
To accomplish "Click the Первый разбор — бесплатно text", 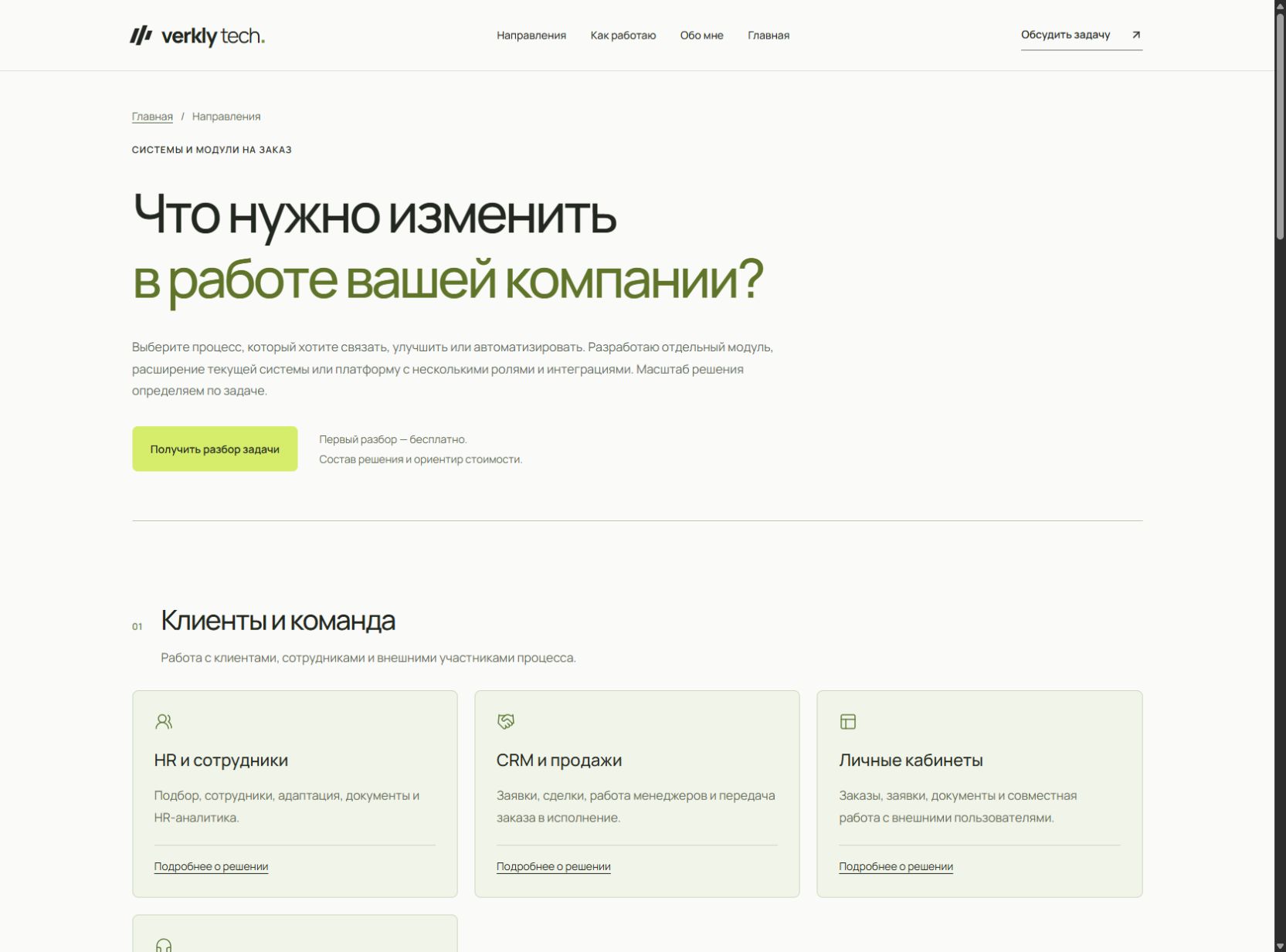I will click(x=393, y=439).
